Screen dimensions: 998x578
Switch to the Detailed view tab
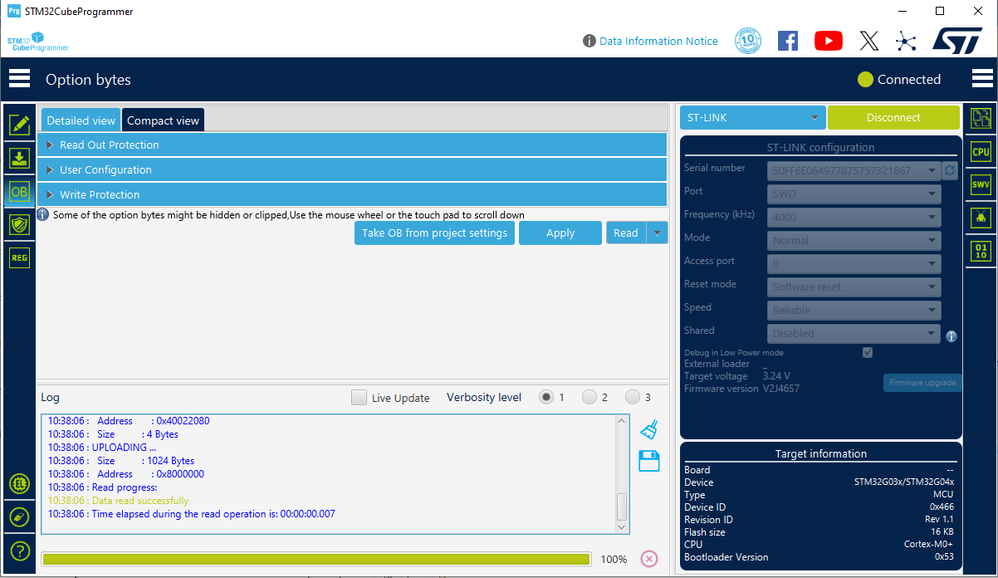point(81,120)
